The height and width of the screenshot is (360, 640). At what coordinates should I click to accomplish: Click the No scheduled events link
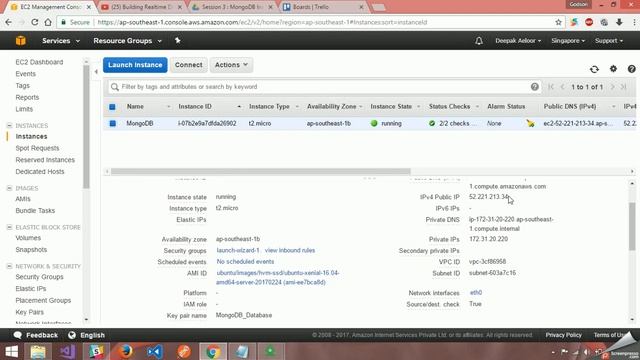(245, 262)
